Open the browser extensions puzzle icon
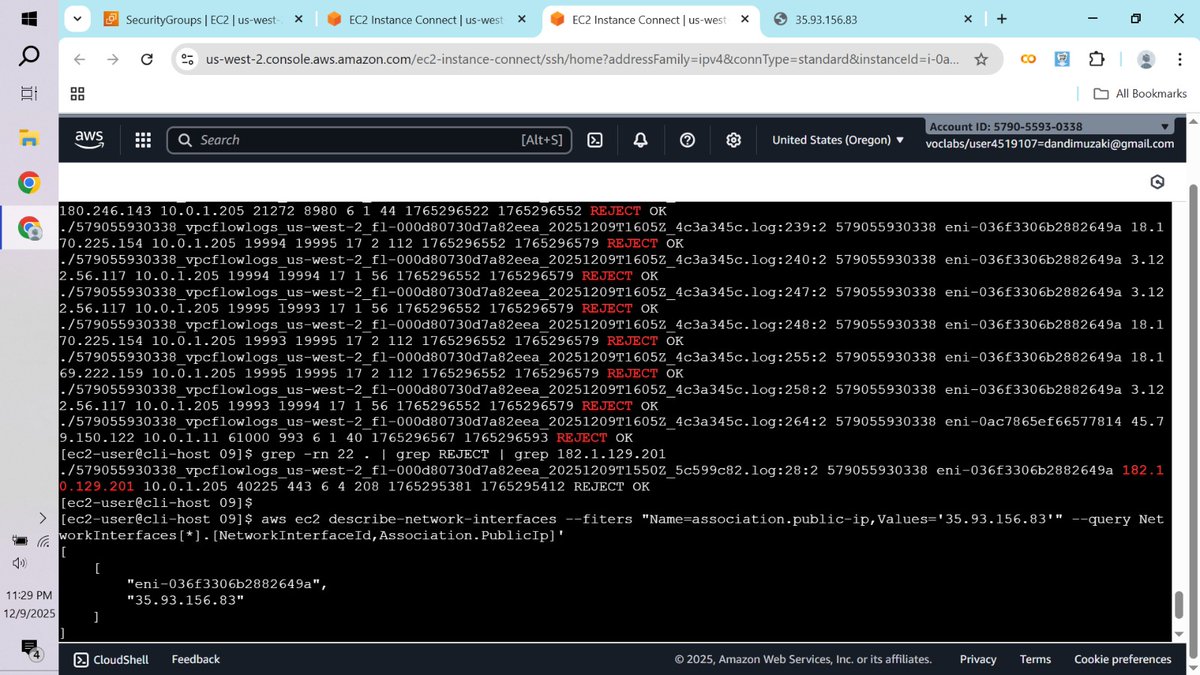This screenshot has width=1200, height=675. pyautogui.click(x=1097, y=60)
